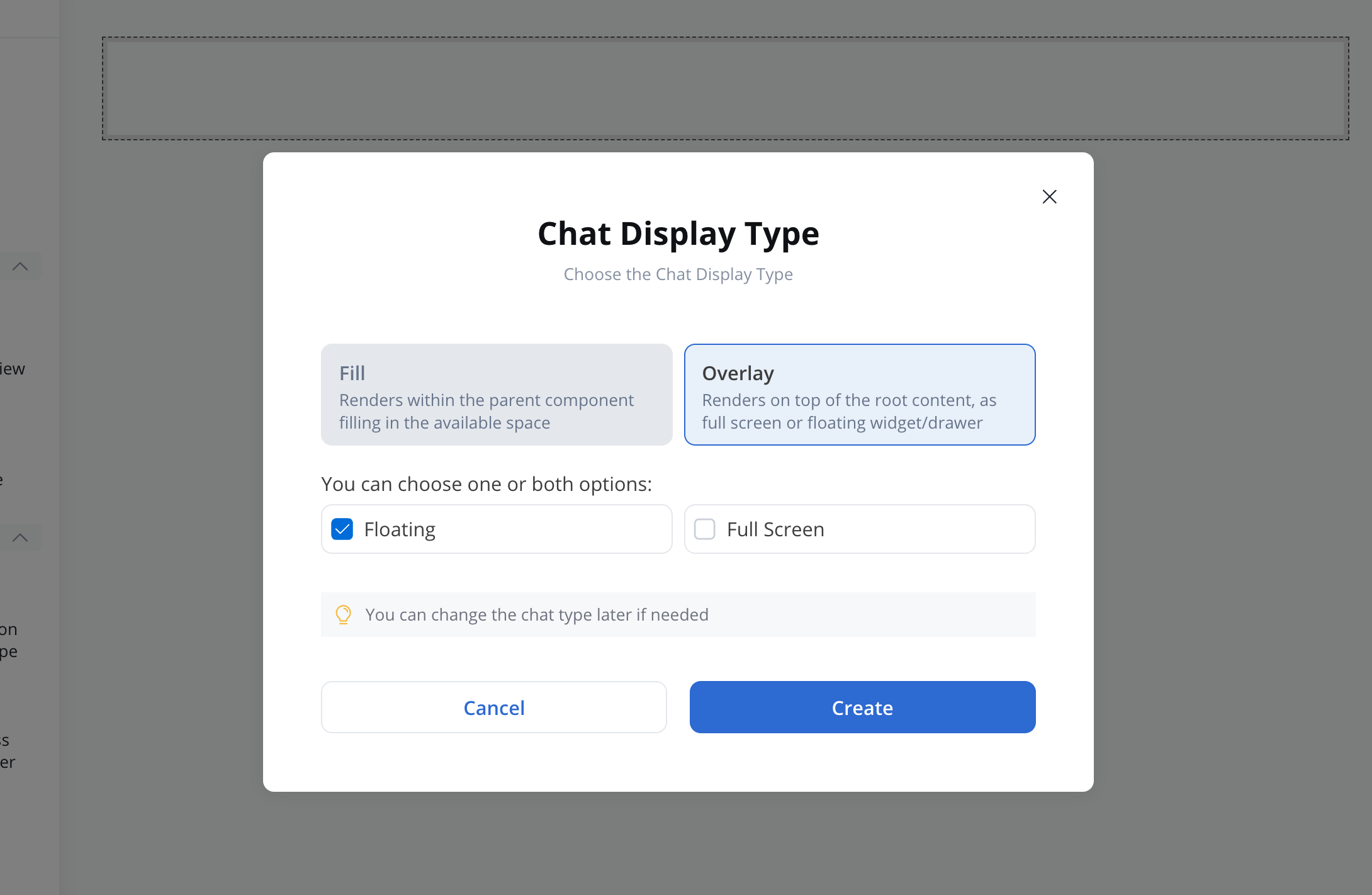
Task: Click the 'Chat Display Type' heading
Action: [678, 234]
